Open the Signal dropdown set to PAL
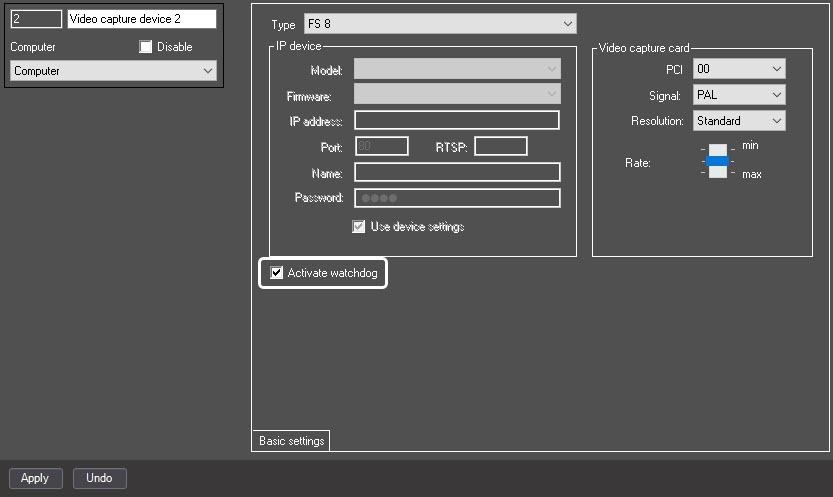Screen dimensions: 833x497 (x=739, y=95)
